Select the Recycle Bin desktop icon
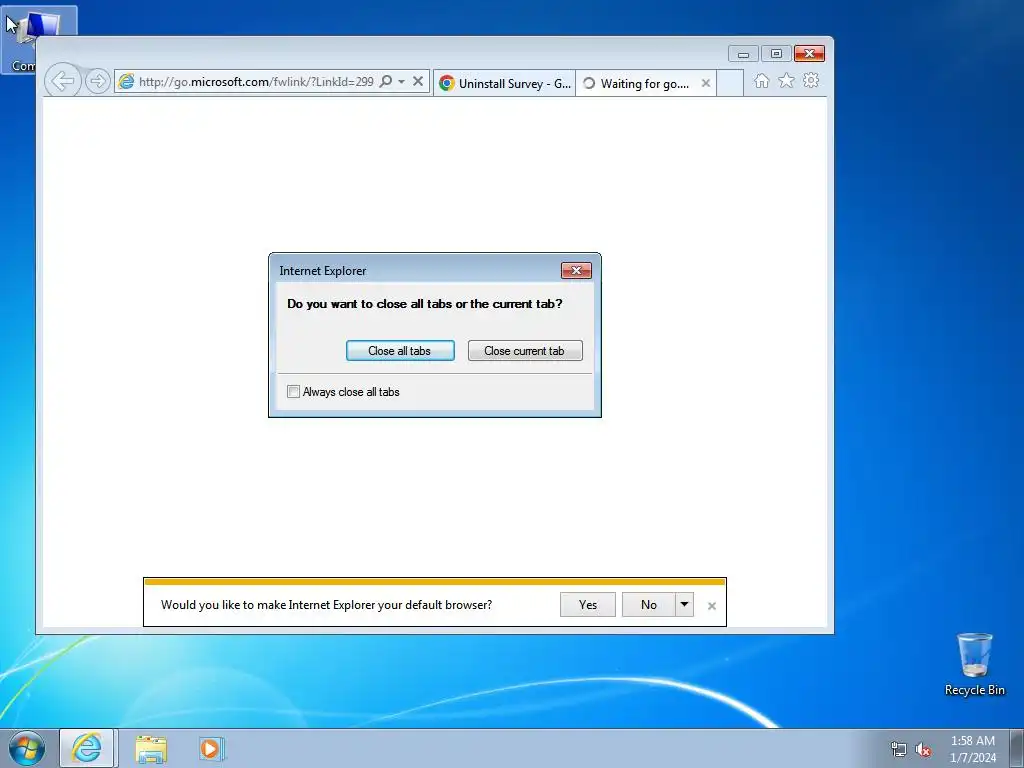Screen dimensions: 1024x768 coord(974,664)
